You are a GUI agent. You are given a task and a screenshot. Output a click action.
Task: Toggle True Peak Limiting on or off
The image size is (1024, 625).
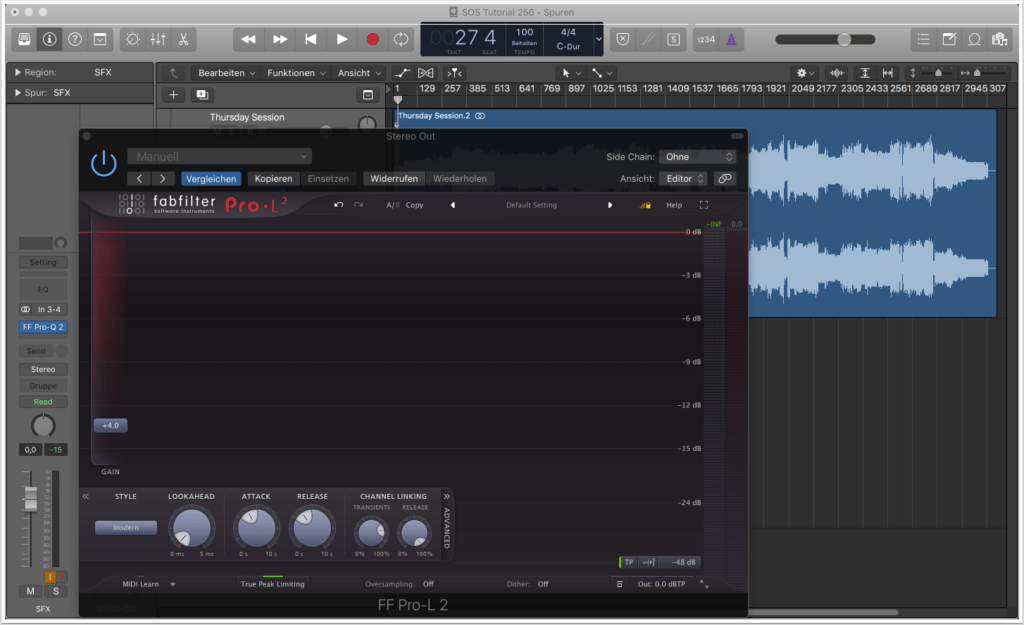pyautogui.click(x=272, y=583)
